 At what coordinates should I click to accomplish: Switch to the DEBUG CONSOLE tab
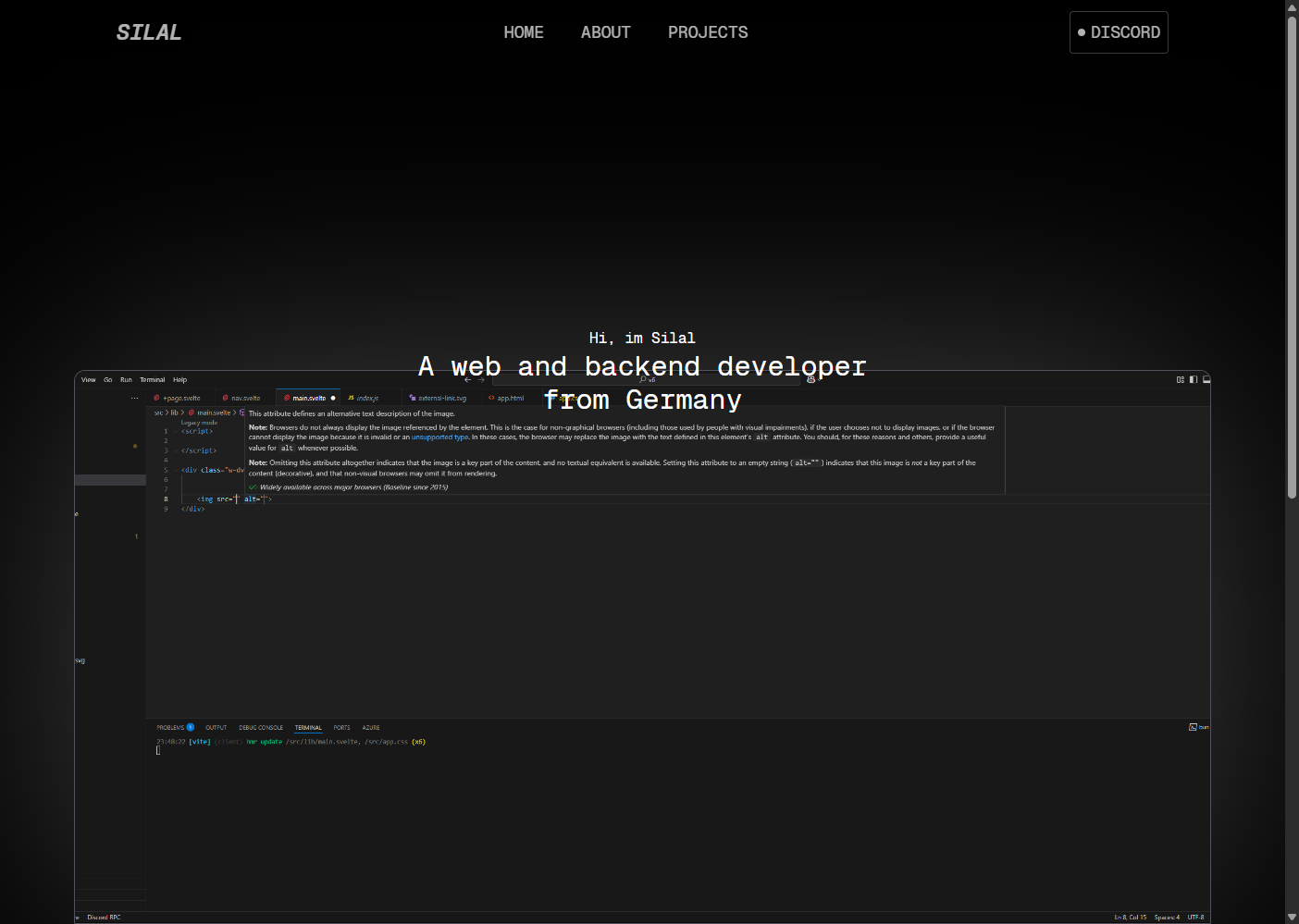tap(261, 728)
